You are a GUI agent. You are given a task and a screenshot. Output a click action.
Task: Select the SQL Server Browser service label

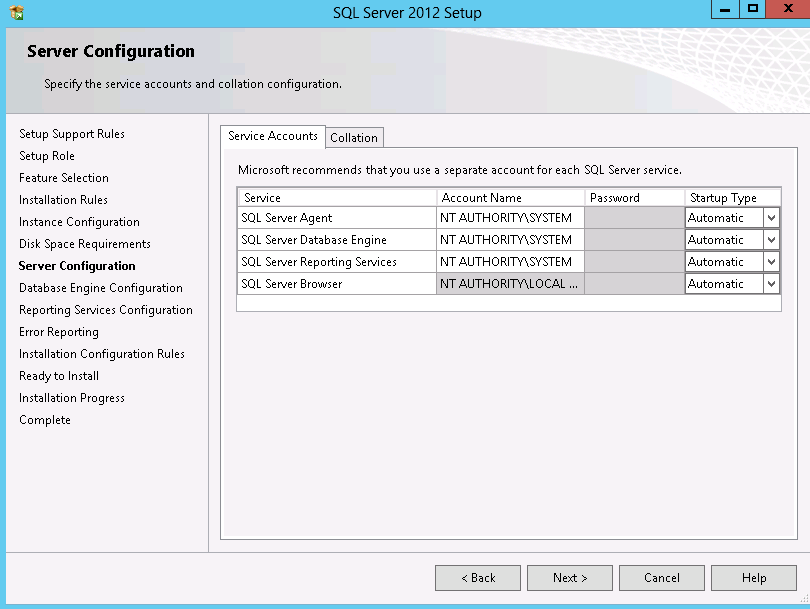click(291, 284)
